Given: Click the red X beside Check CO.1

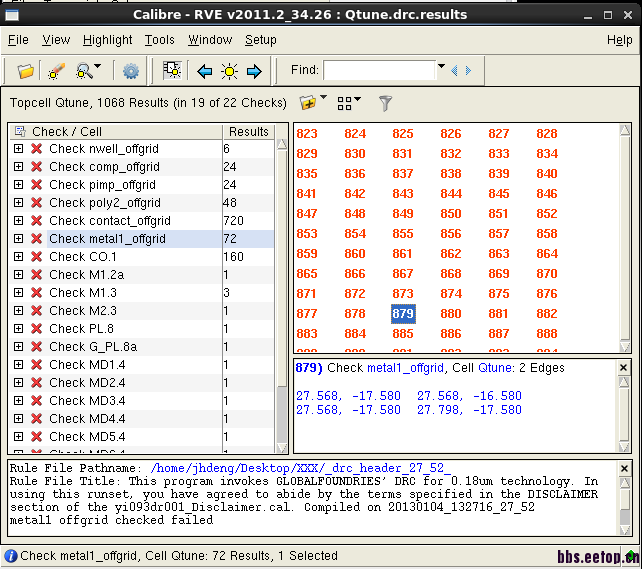Looking at the screenshot, I should click(x=37, y=257).
